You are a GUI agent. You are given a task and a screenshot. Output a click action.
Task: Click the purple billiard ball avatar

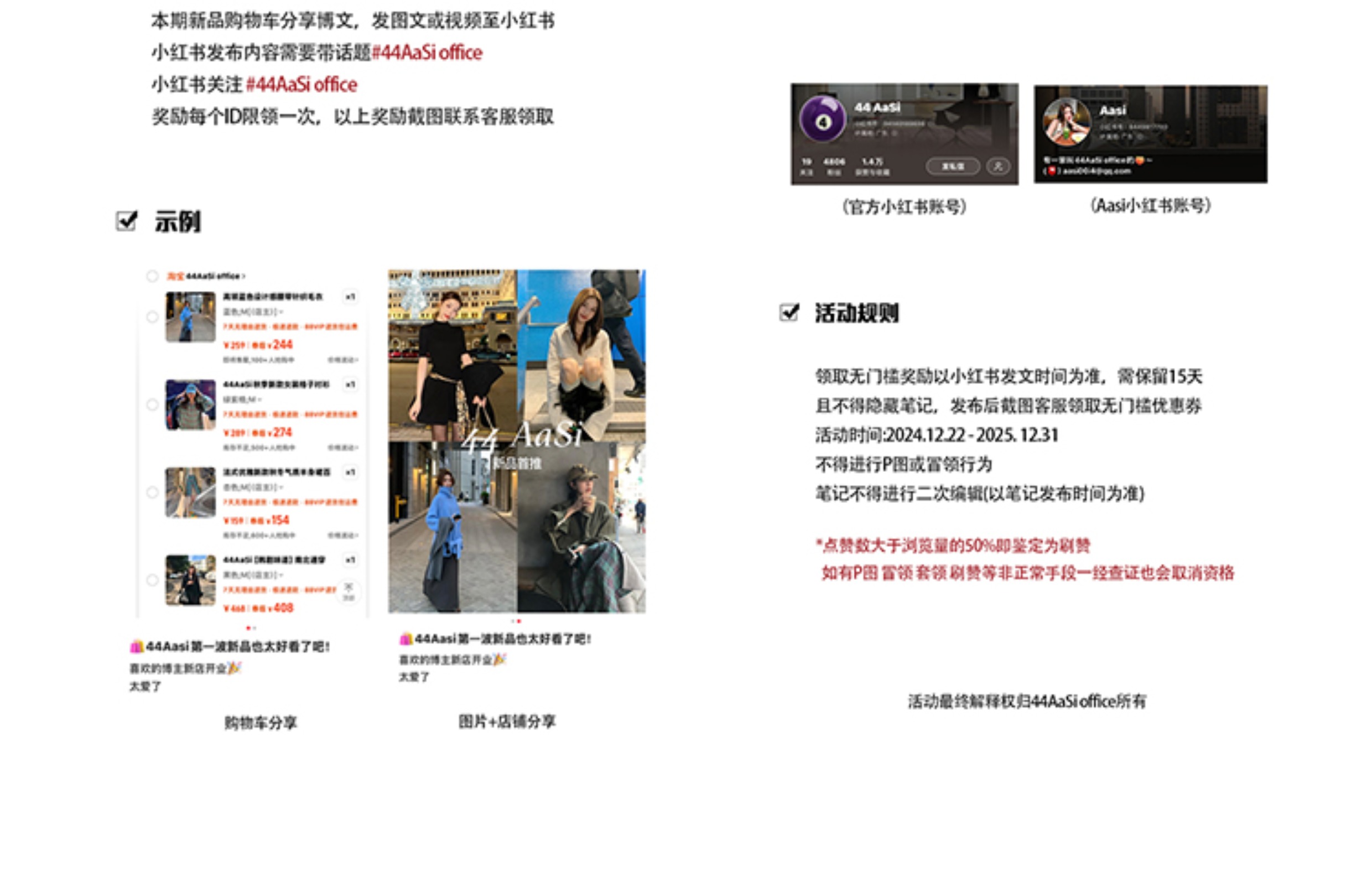[823, 120]
